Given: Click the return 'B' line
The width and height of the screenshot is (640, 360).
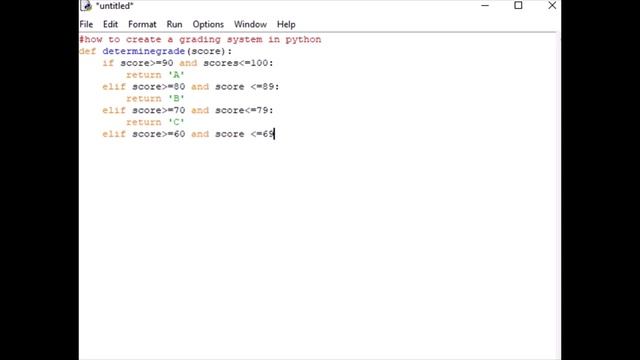Looking at the screenshot, I should 155,99.
